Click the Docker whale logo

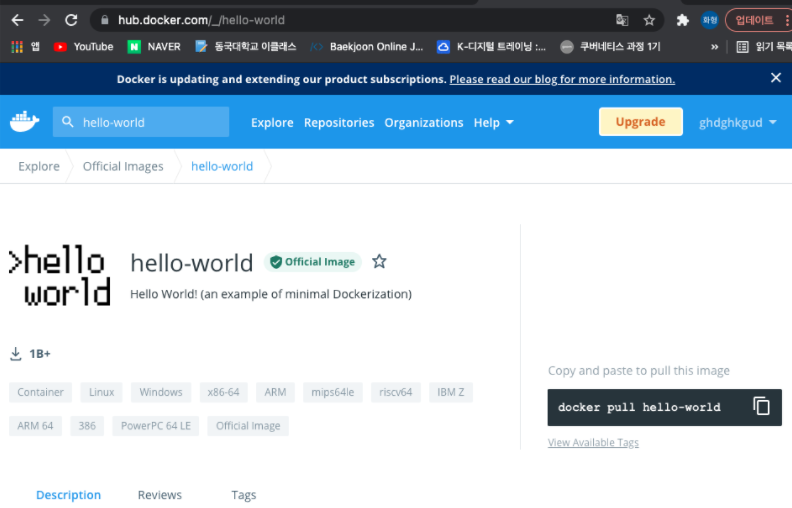tap(24, 122)
